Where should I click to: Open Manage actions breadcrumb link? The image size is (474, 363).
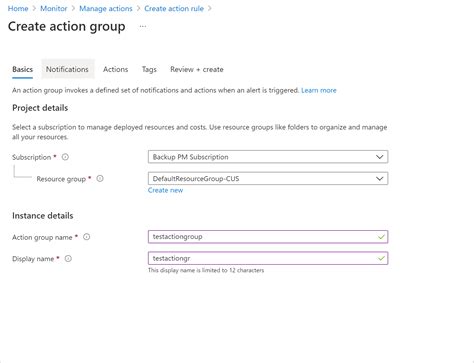click(x=106, y=9)
